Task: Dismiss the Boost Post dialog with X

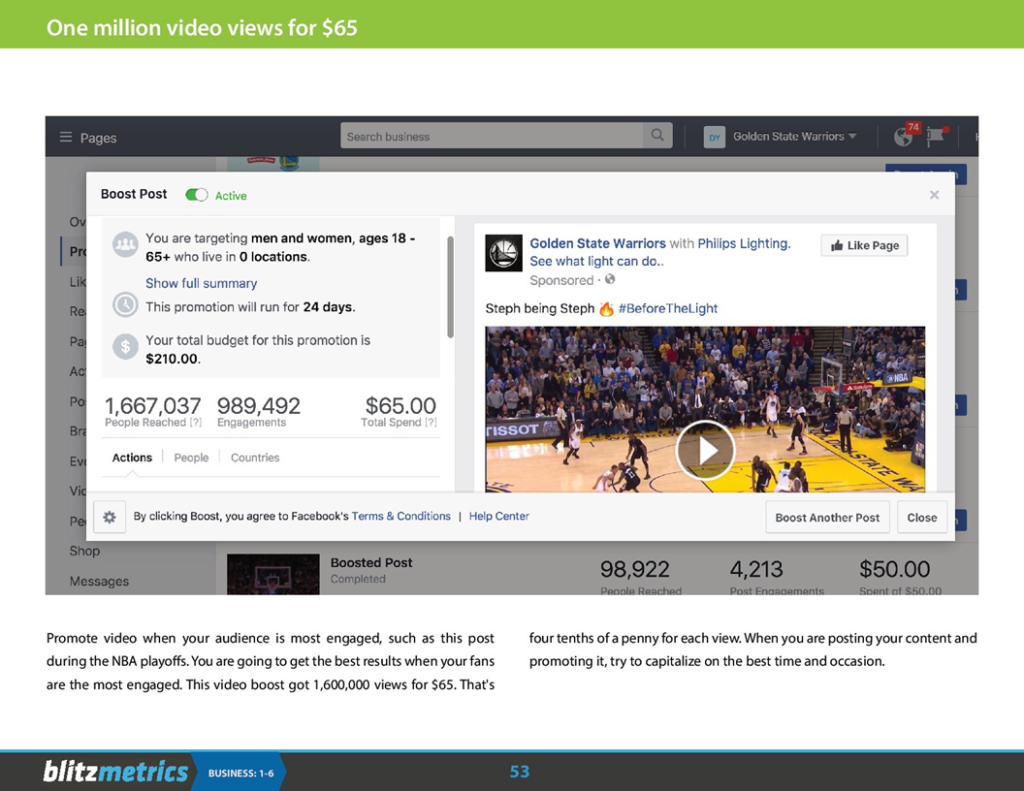Action: pos(934,195)
